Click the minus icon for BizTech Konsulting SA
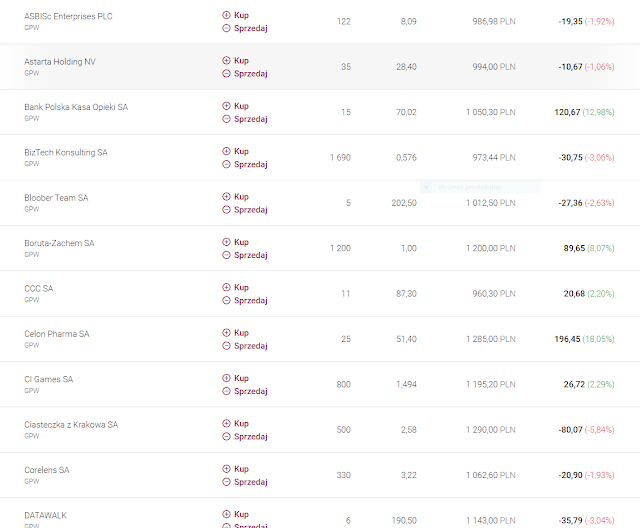This screenshot has width=640, height=528. 227,164
